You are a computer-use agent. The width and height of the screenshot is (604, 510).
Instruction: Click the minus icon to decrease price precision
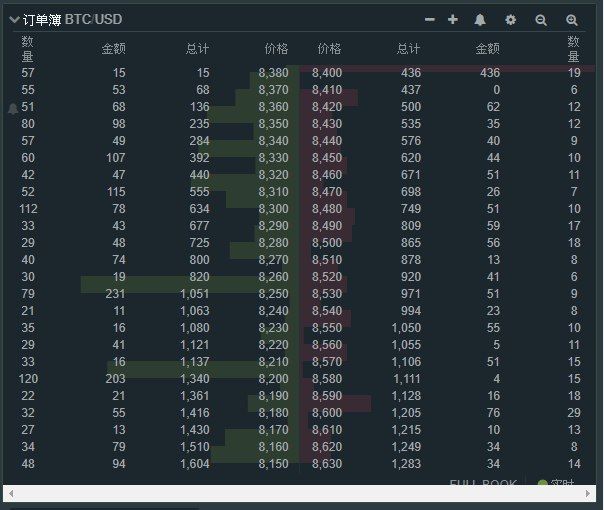point(430,20)
